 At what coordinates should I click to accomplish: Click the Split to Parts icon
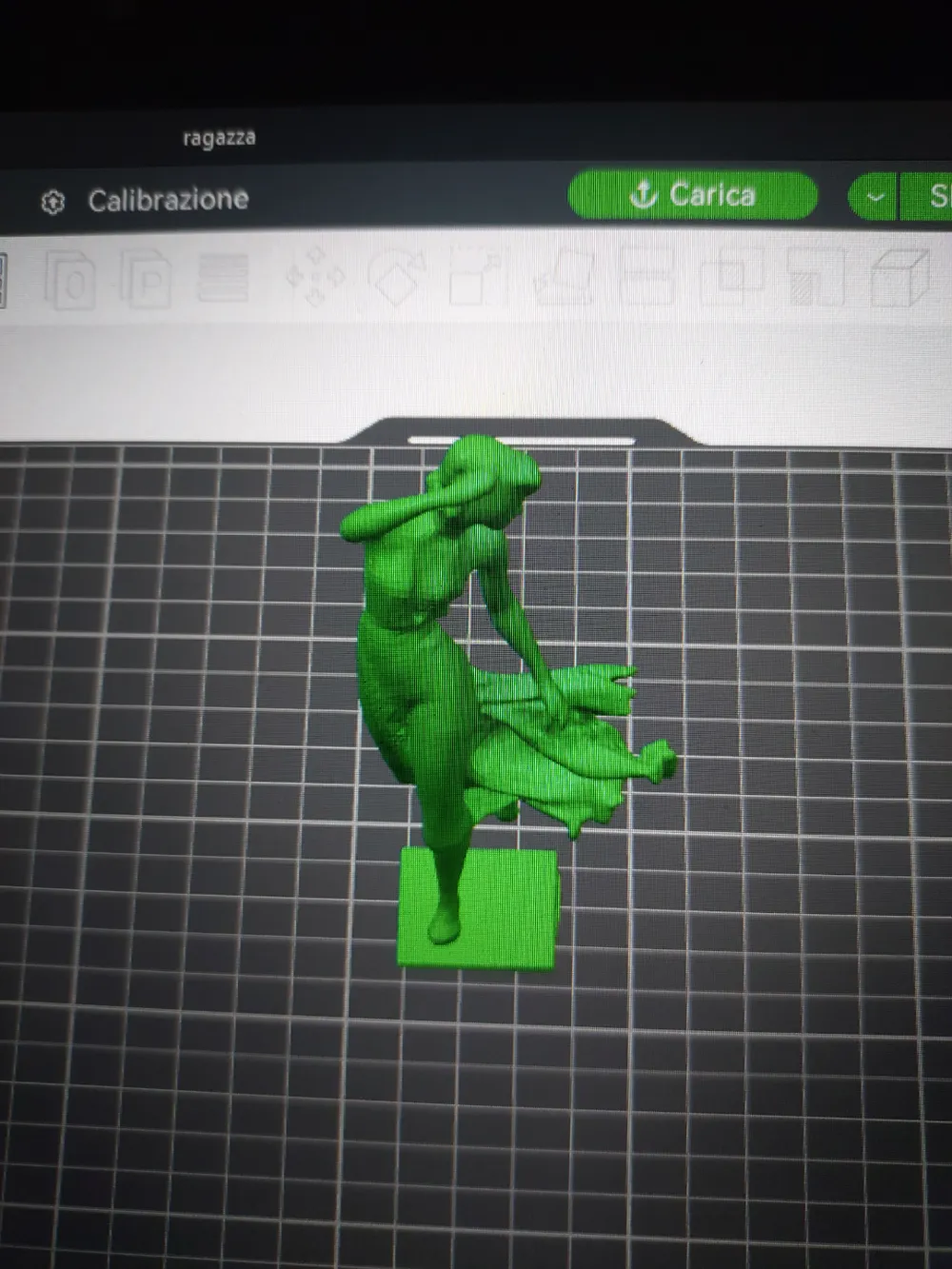(146, 280)
